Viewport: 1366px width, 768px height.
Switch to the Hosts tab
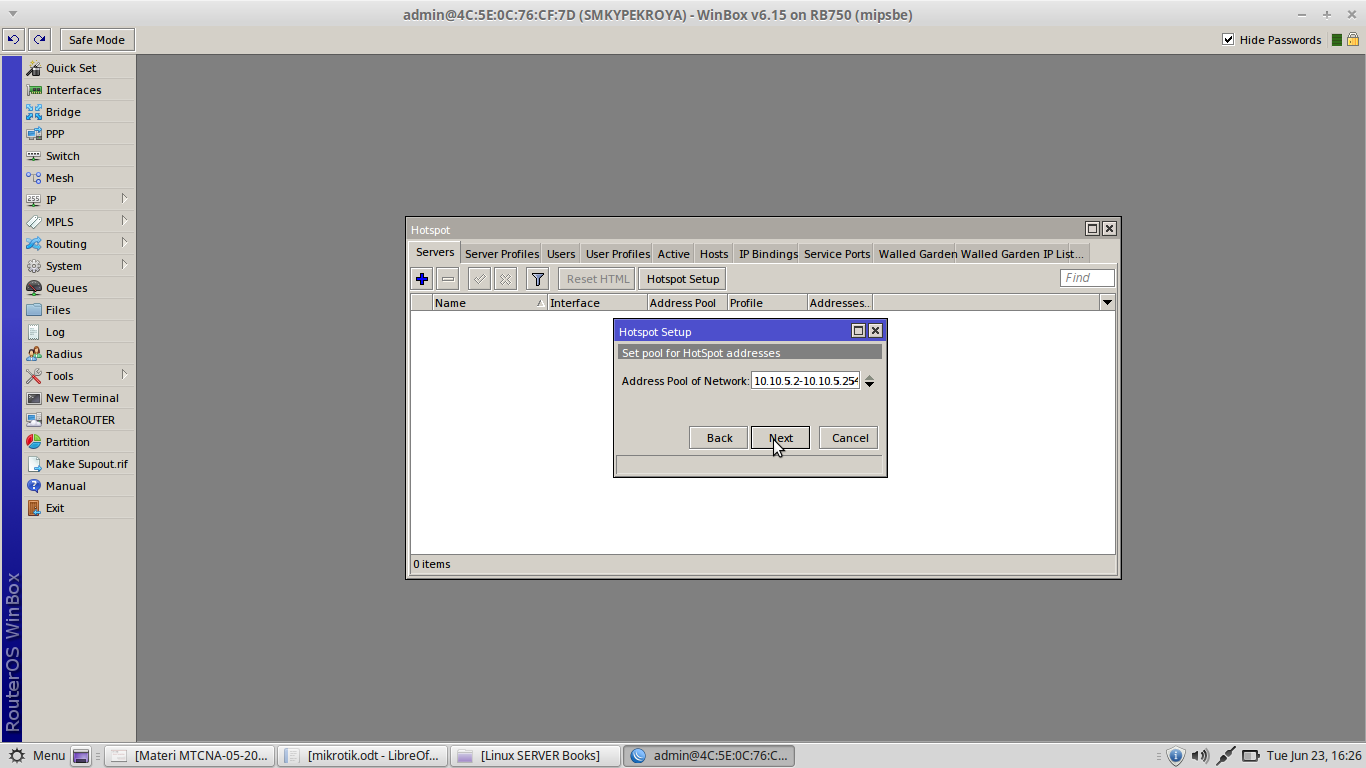coord(714,254)
